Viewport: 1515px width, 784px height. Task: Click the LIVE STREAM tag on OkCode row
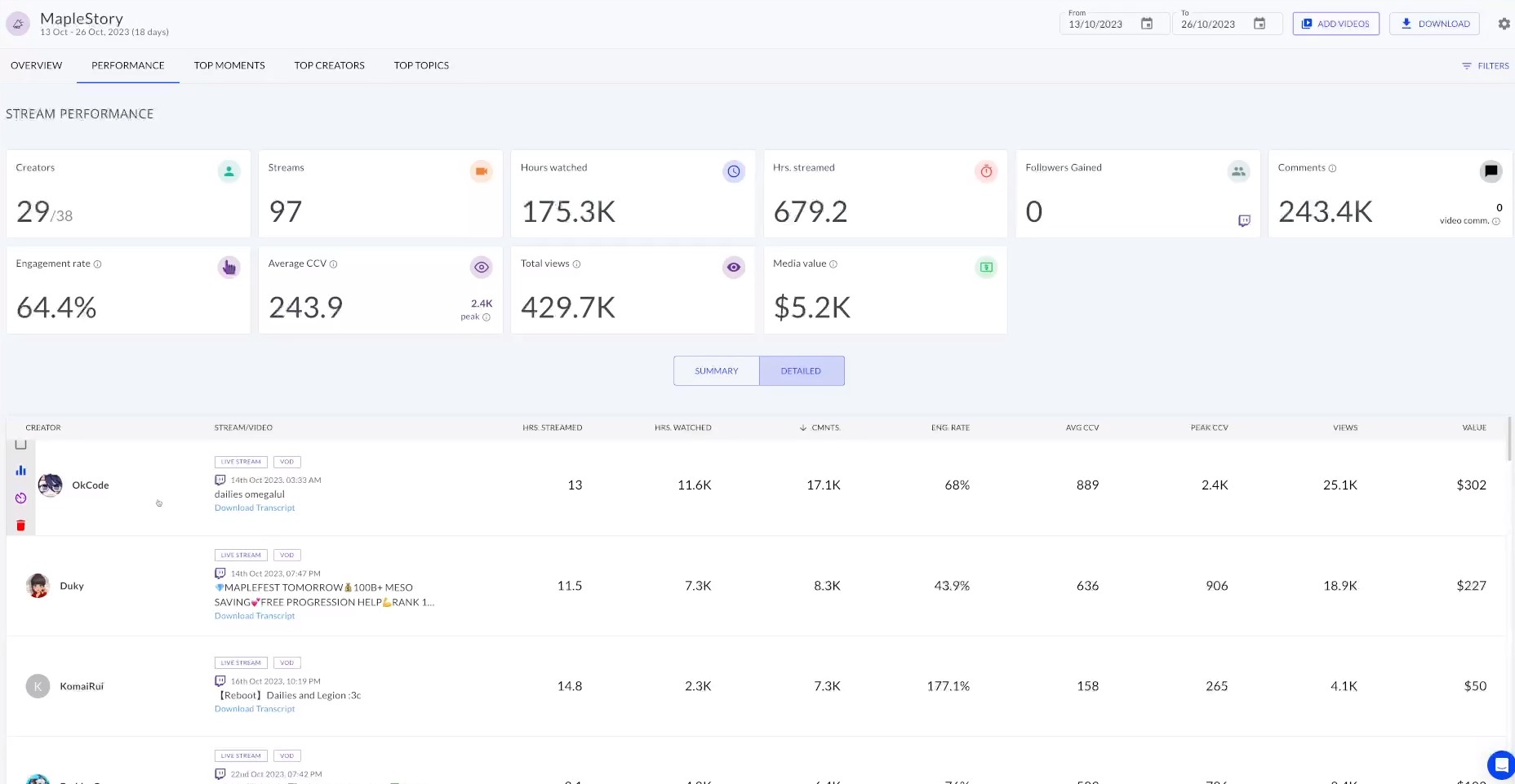[x=241, y=462]
